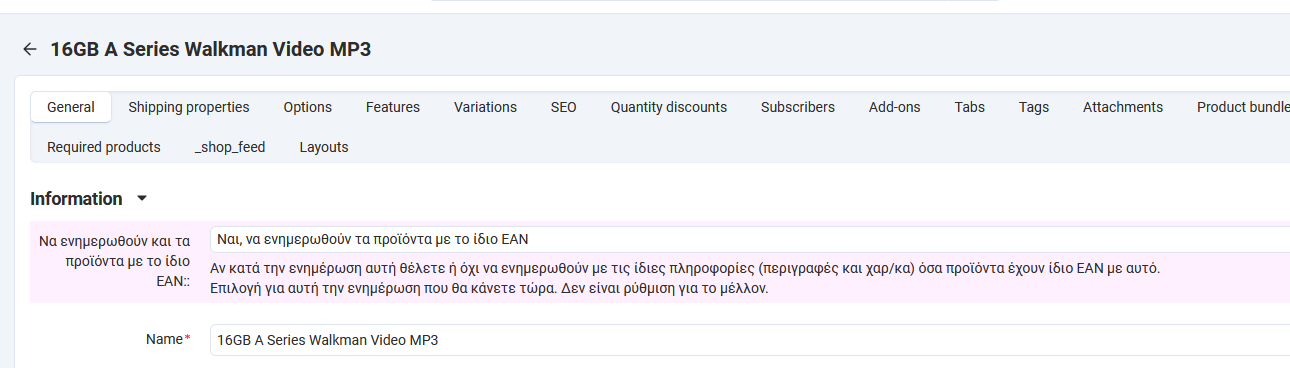The width and height of the screenshot is (1290, 368).
Task: Select the Required products tab
Action: (x=104, y=147)
